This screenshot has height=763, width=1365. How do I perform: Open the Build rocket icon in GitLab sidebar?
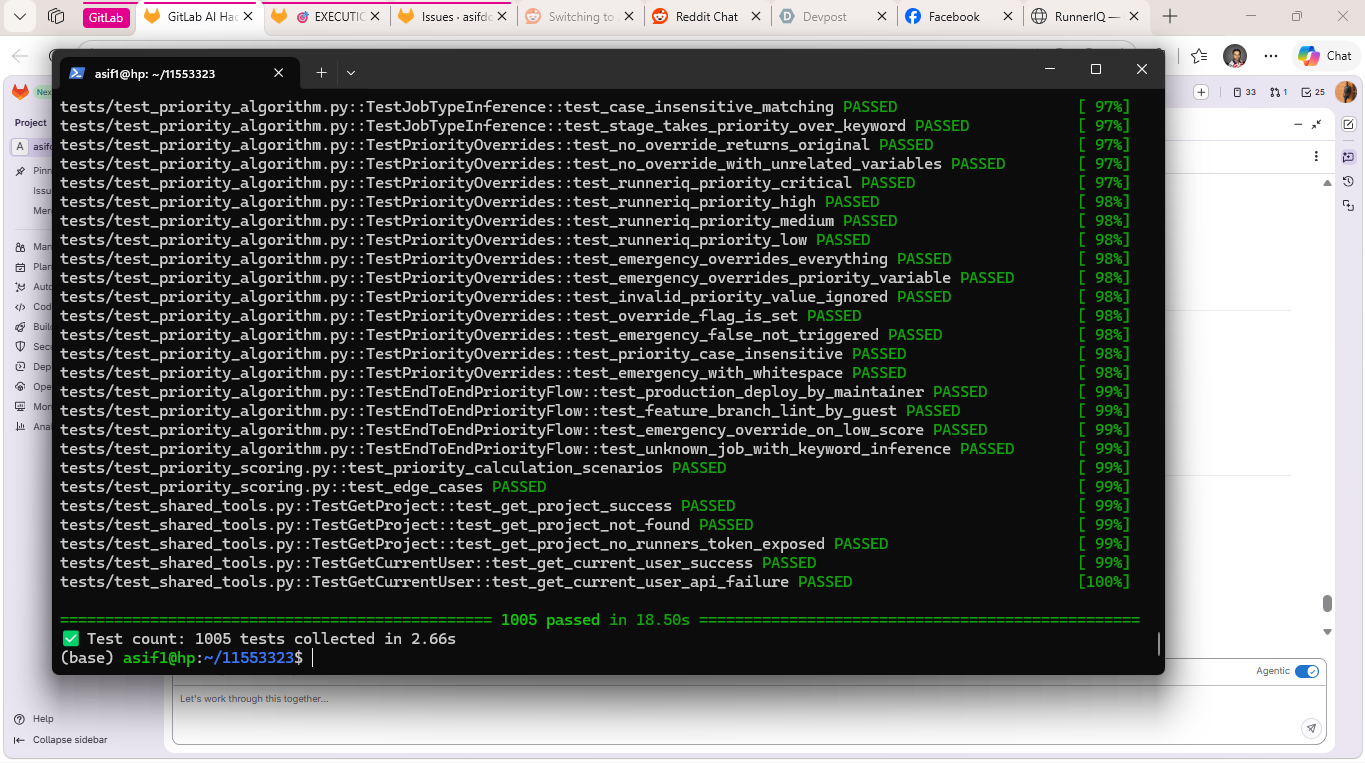(21, 327)
